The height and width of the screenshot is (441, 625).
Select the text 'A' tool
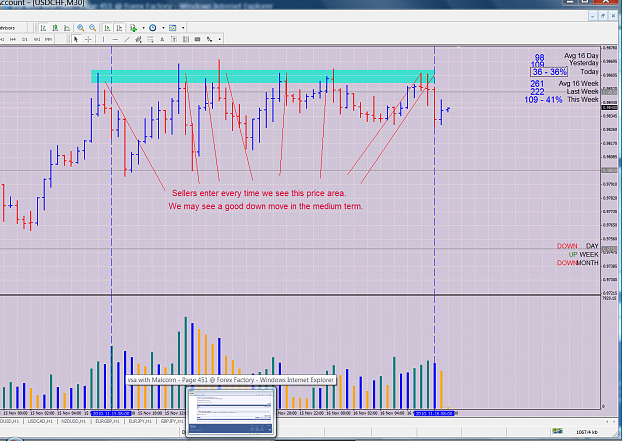pyautogui.click(x=162, y=39)
